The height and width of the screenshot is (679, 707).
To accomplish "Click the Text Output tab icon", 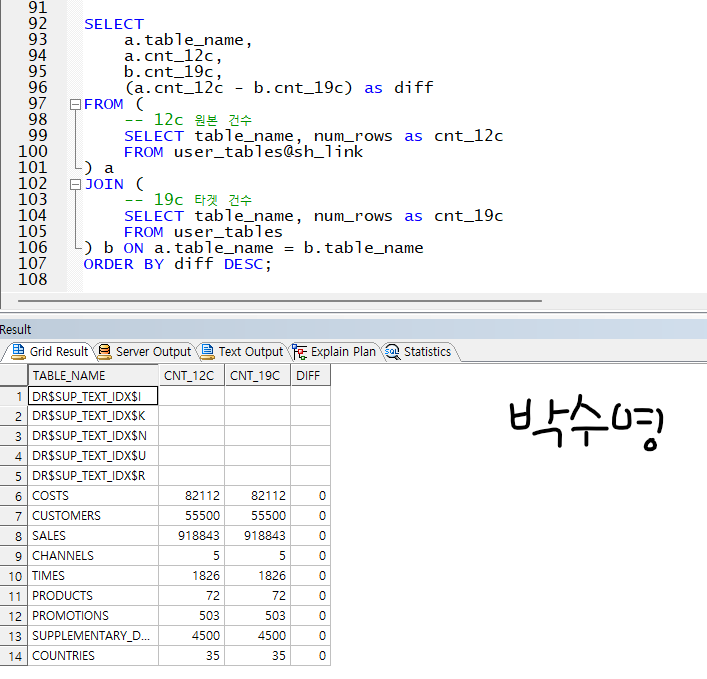I will point(207,352).
